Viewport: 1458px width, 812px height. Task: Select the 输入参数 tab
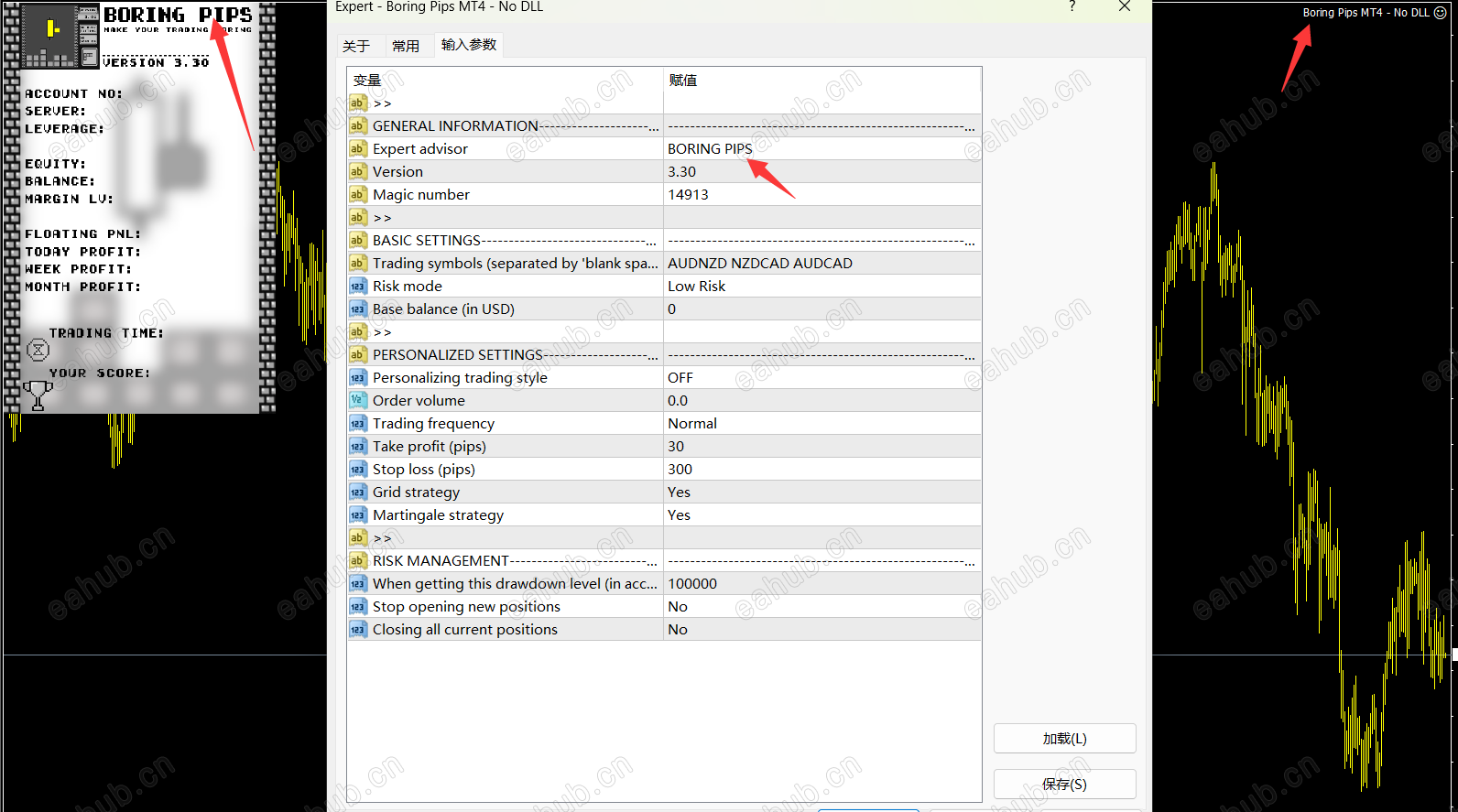(x=469, y=45)
